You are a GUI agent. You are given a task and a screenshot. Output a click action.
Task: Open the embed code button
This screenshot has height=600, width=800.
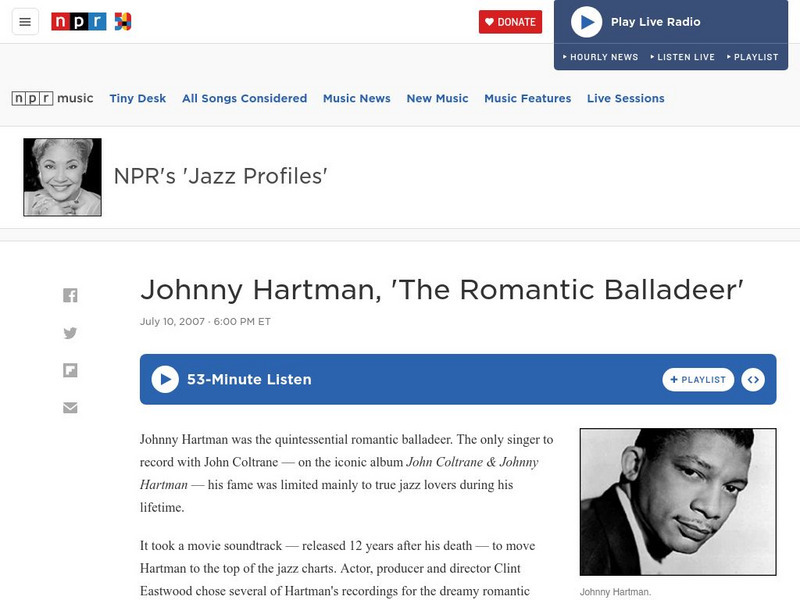tap(753, 380)
